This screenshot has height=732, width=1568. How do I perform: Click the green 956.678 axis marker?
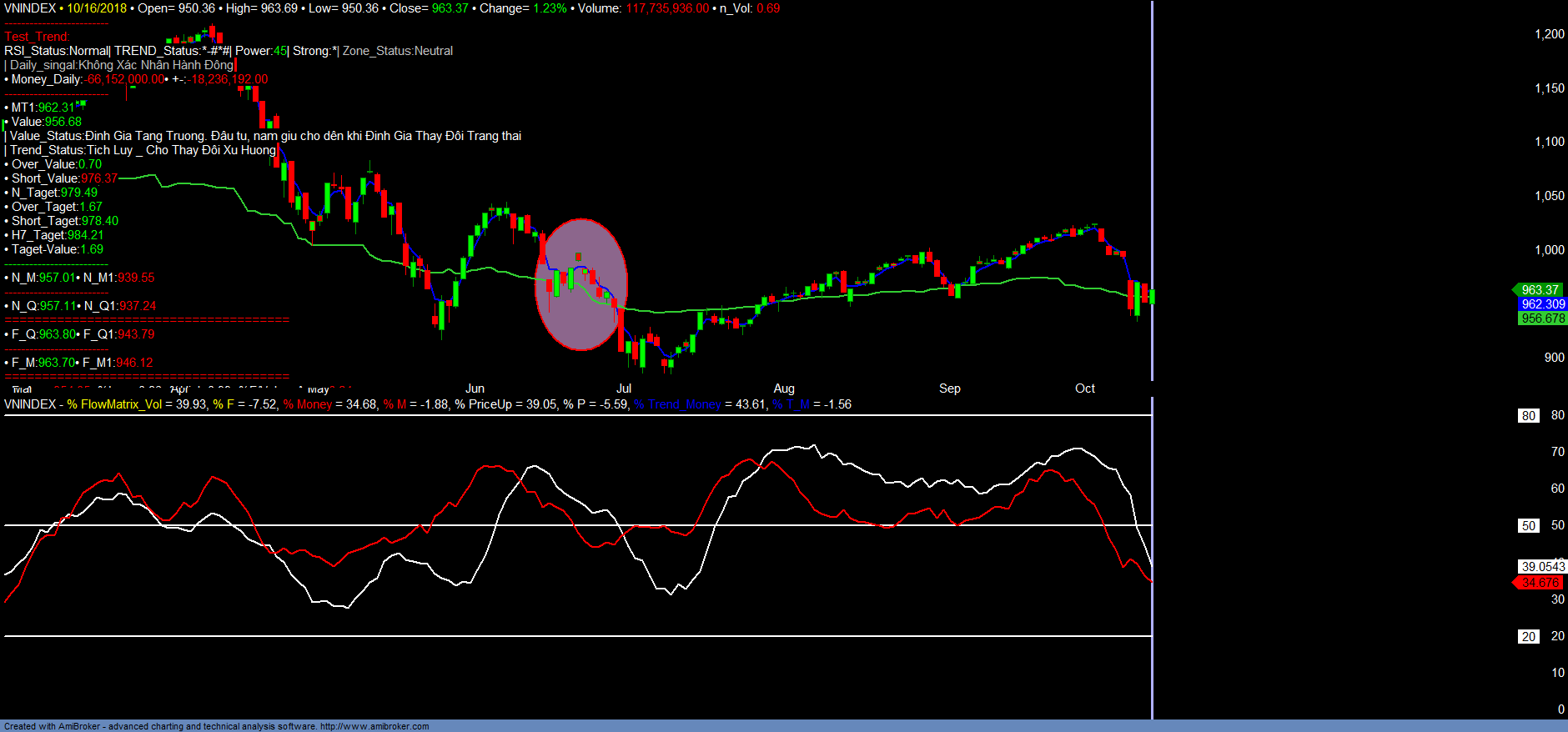(x=1543, y=318)
